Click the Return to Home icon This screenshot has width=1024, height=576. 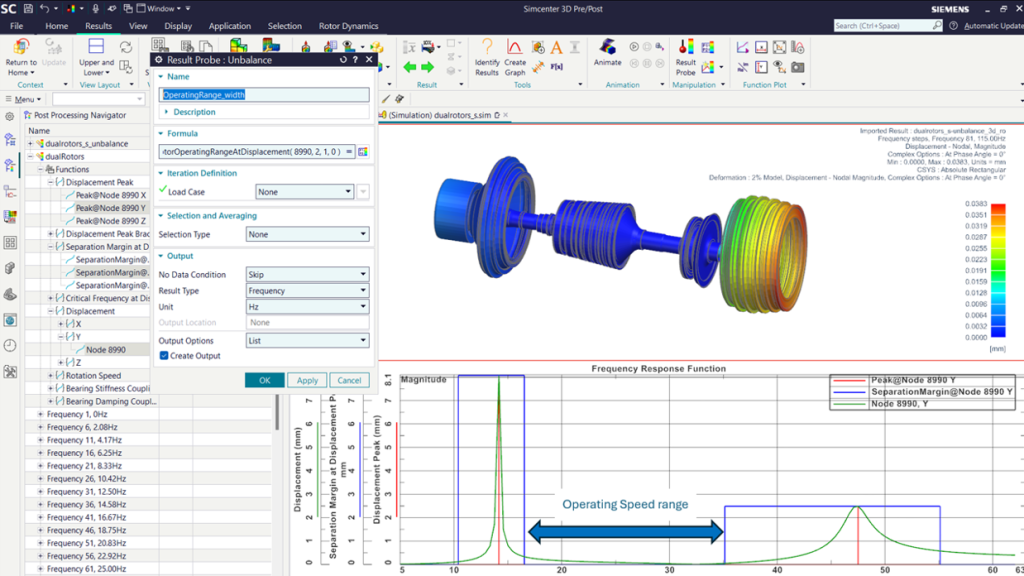[x=21, y=47]
